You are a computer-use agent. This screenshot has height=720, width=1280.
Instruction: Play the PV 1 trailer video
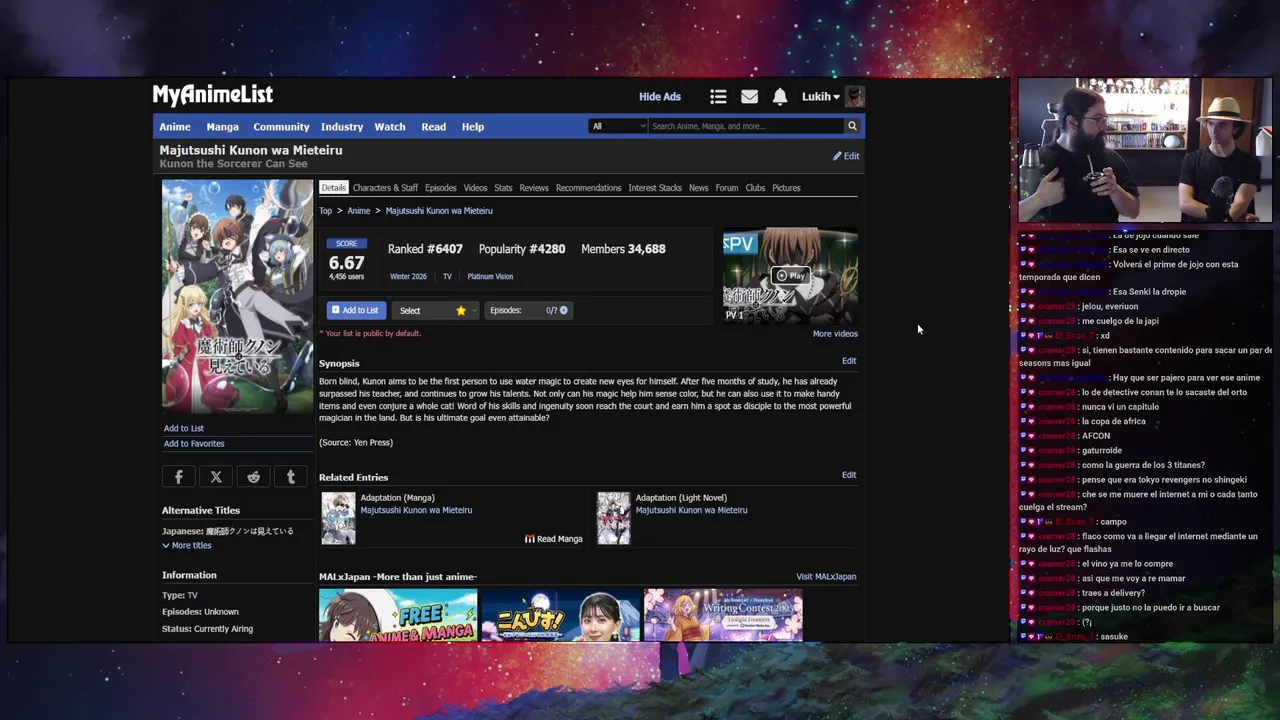tap(790, 276)
